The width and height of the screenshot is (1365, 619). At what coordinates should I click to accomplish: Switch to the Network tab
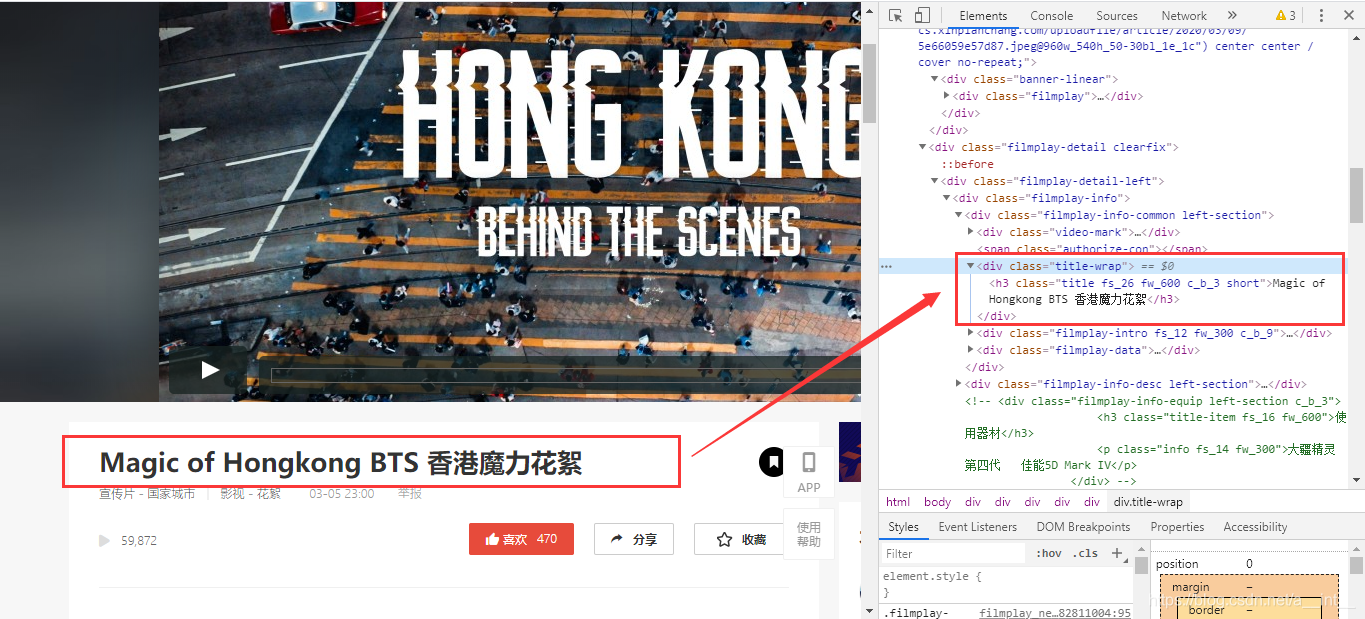pos(1184,15)
